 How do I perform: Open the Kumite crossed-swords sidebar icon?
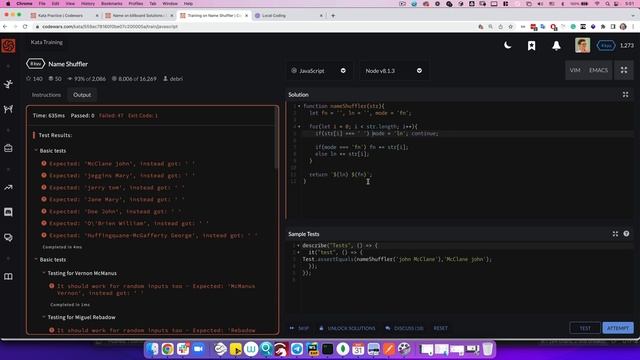pos(8,109)
